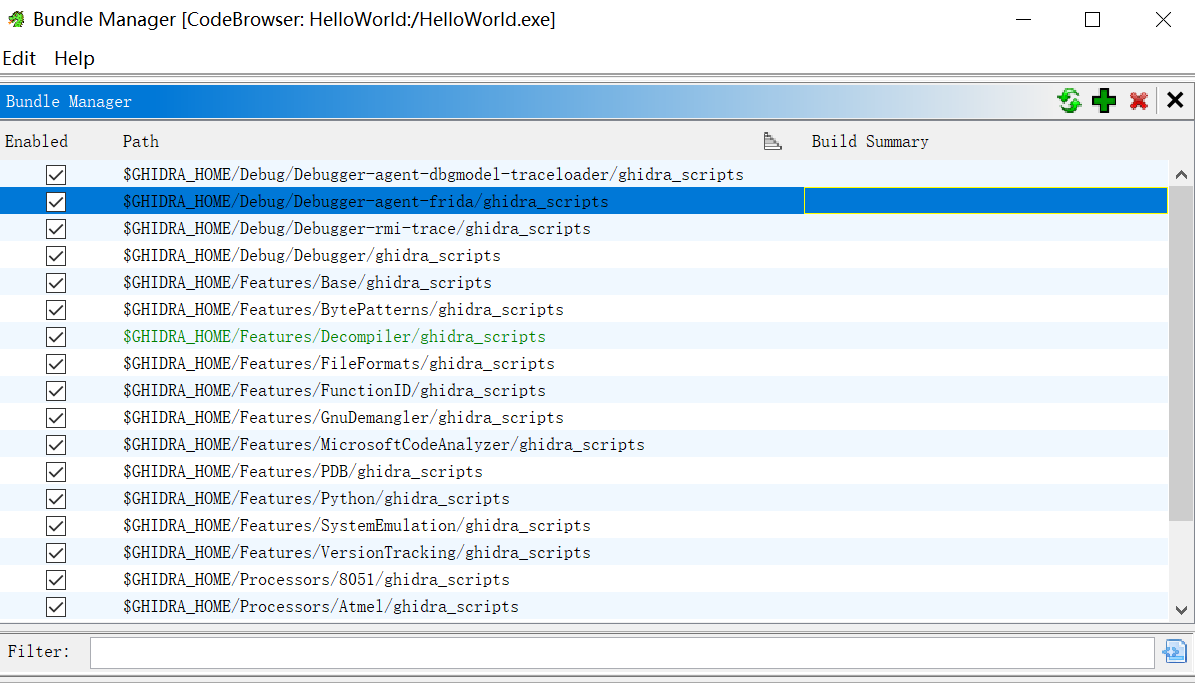Select Features/FunctionID/ghidra_scripts path
Image resolution: width=1195 pixels, height=683 pixels.
pyautogui.click(x=334, y=391)
